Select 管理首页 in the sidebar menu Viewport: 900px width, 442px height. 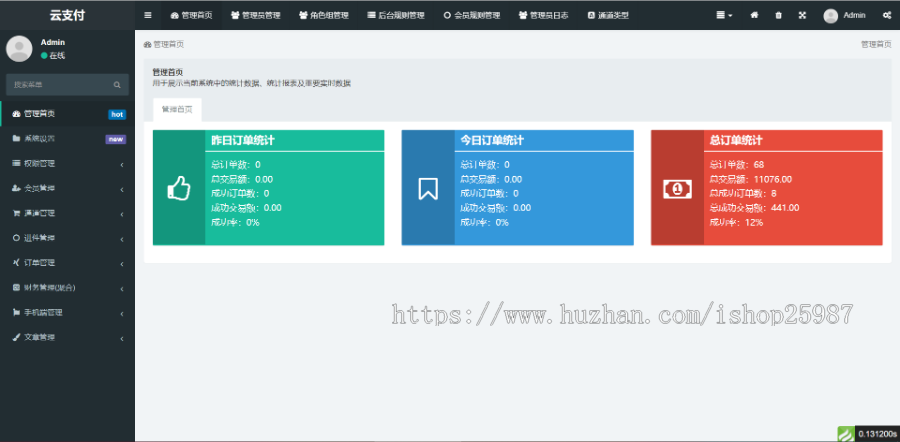[68, 114]
